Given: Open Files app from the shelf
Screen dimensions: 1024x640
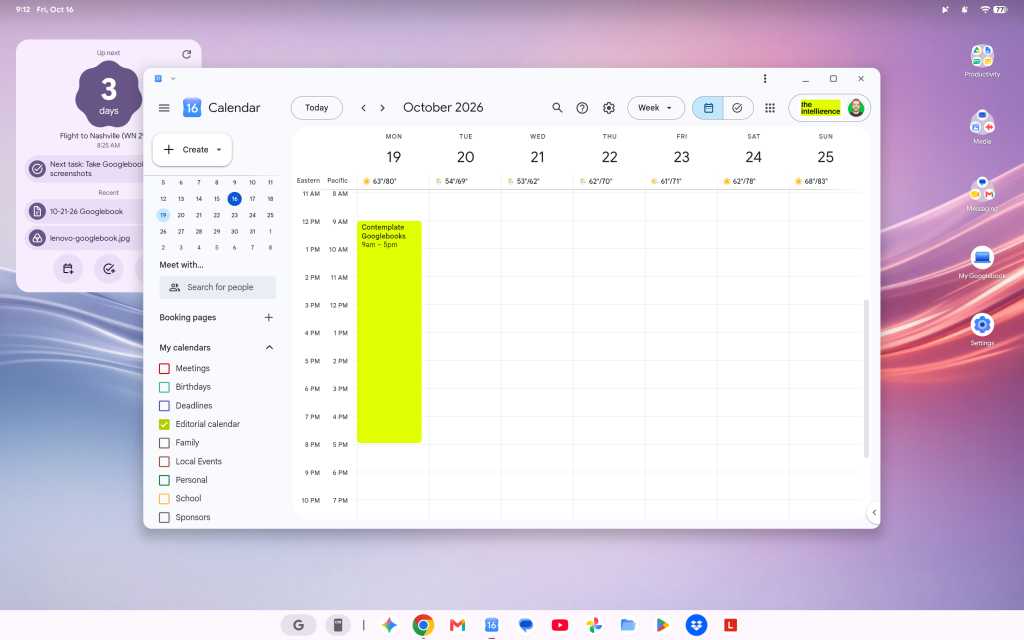Looking at the screenshot, I should (628, 625).
